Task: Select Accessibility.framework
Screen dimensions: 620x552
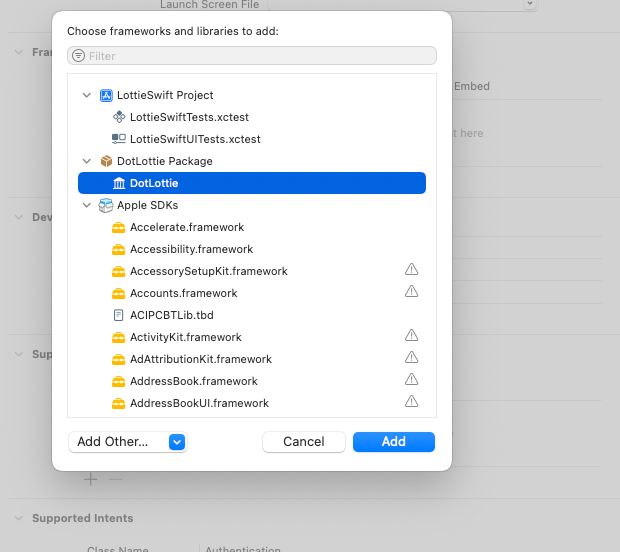Action: click(x=191, y=249)
